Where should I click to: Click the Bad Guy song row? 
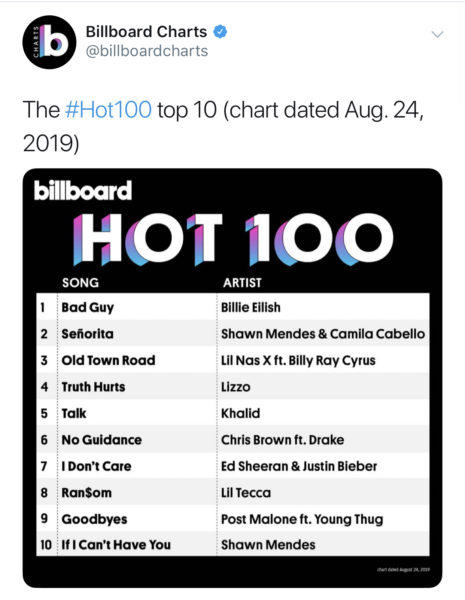(x=233, y=307)
